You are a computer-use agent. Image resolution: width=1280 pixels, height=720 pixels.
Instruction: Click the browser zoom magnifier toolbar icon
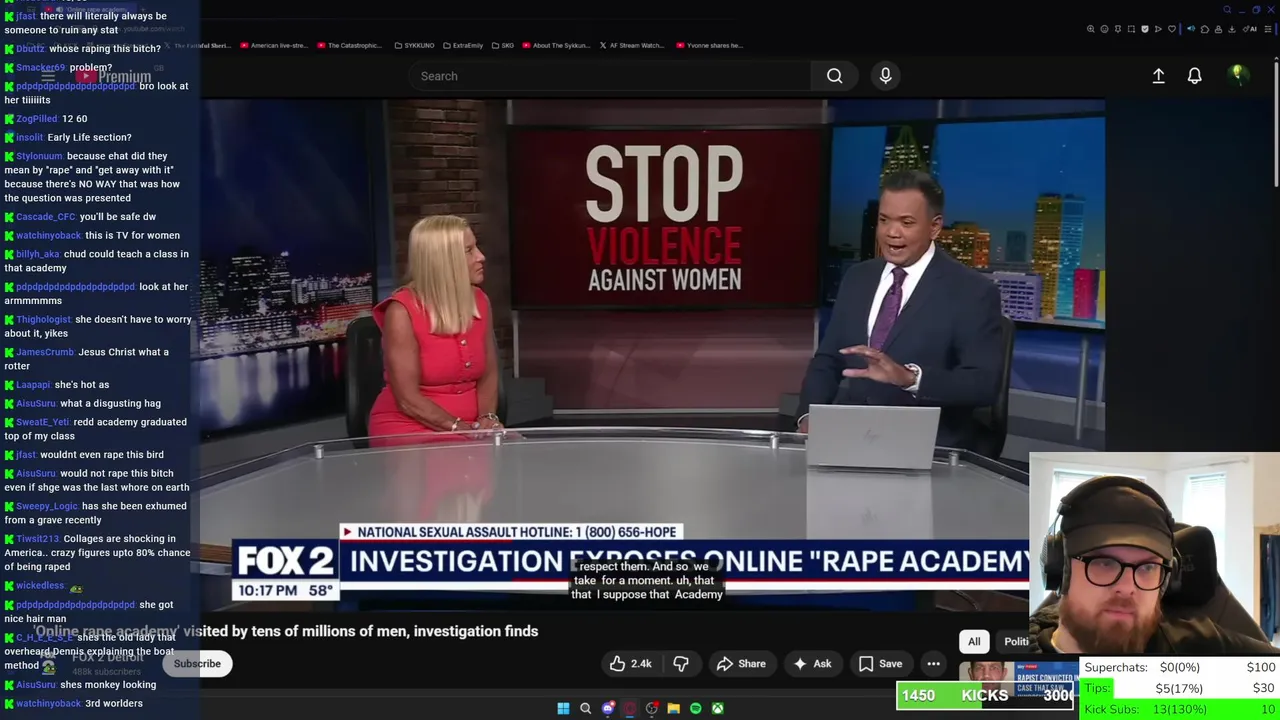click(1090, 29)
